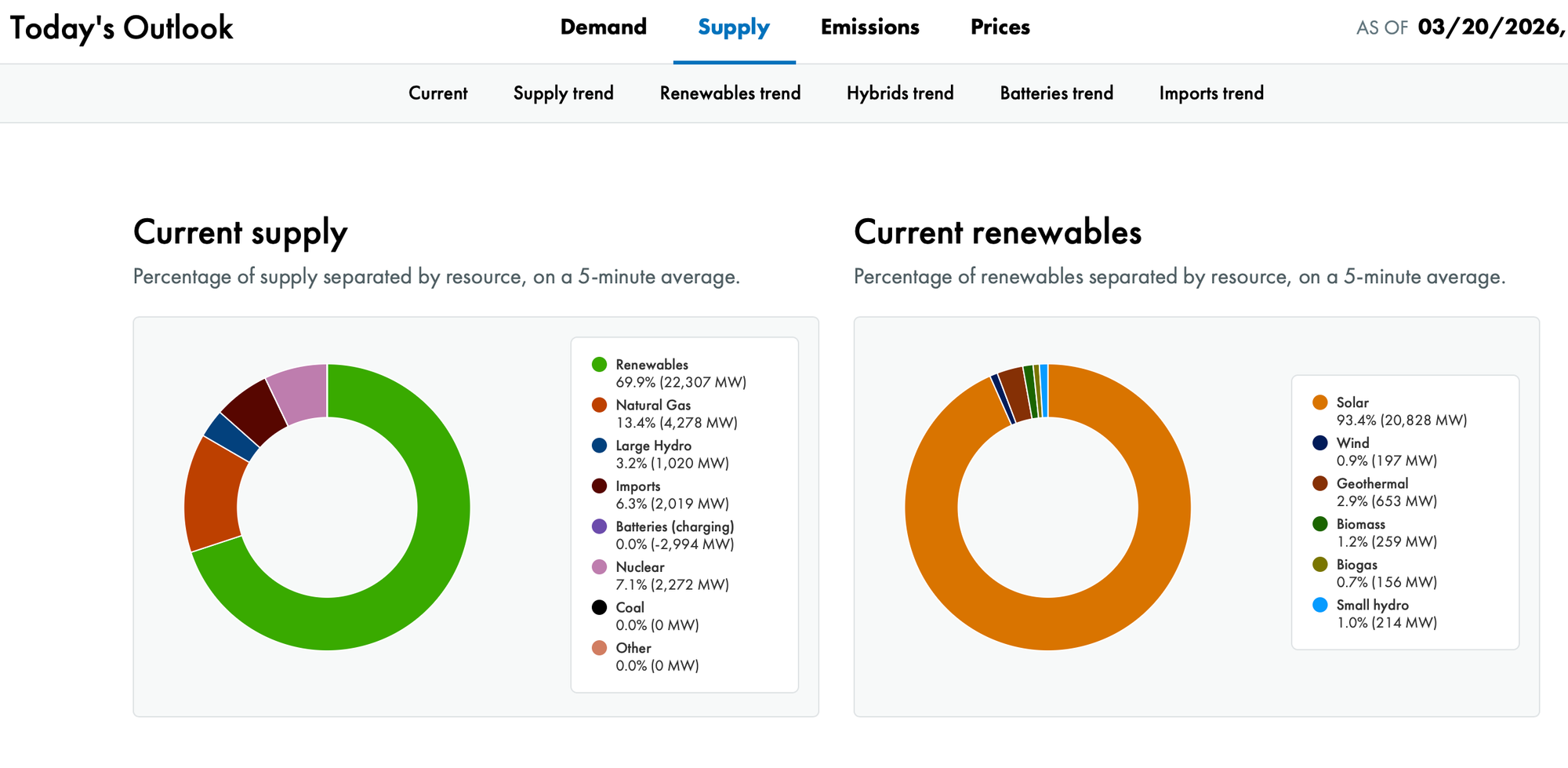
Task: Select the Renewables trend view
Action: (730, 93)
